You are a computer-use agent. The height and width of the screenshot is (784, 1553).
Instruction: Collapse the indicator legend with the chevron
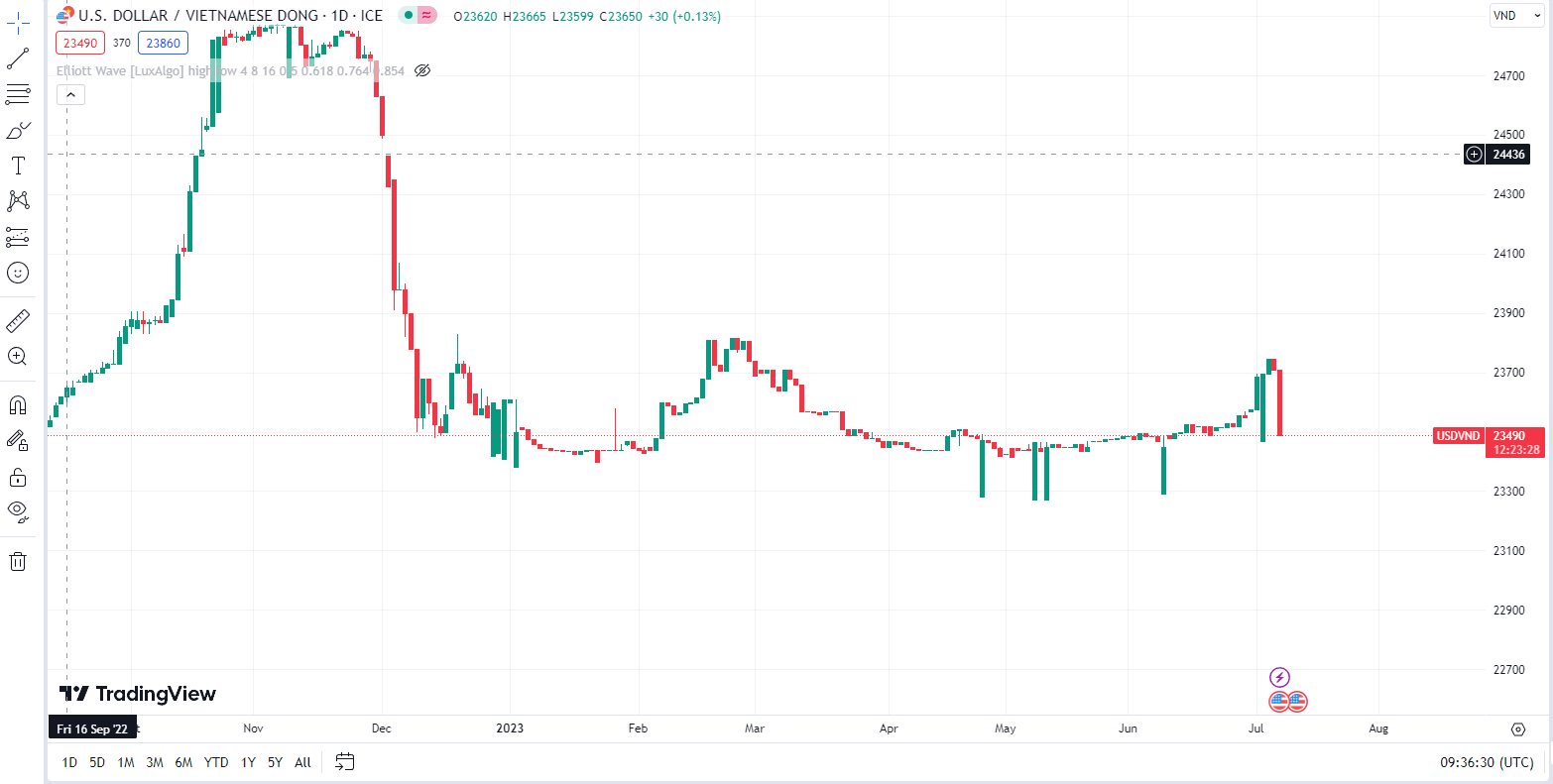coord(71,95)
